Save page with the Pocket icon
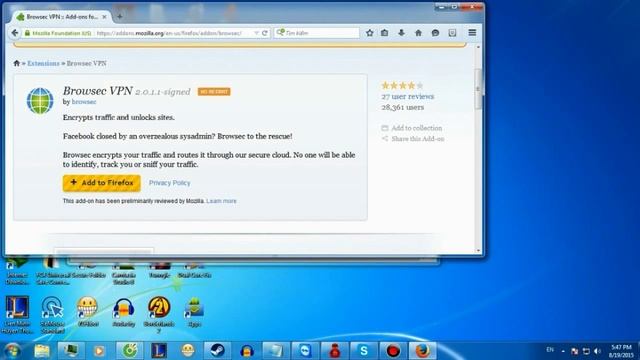Viewport: 640px width, 360px height. [452, 33]
